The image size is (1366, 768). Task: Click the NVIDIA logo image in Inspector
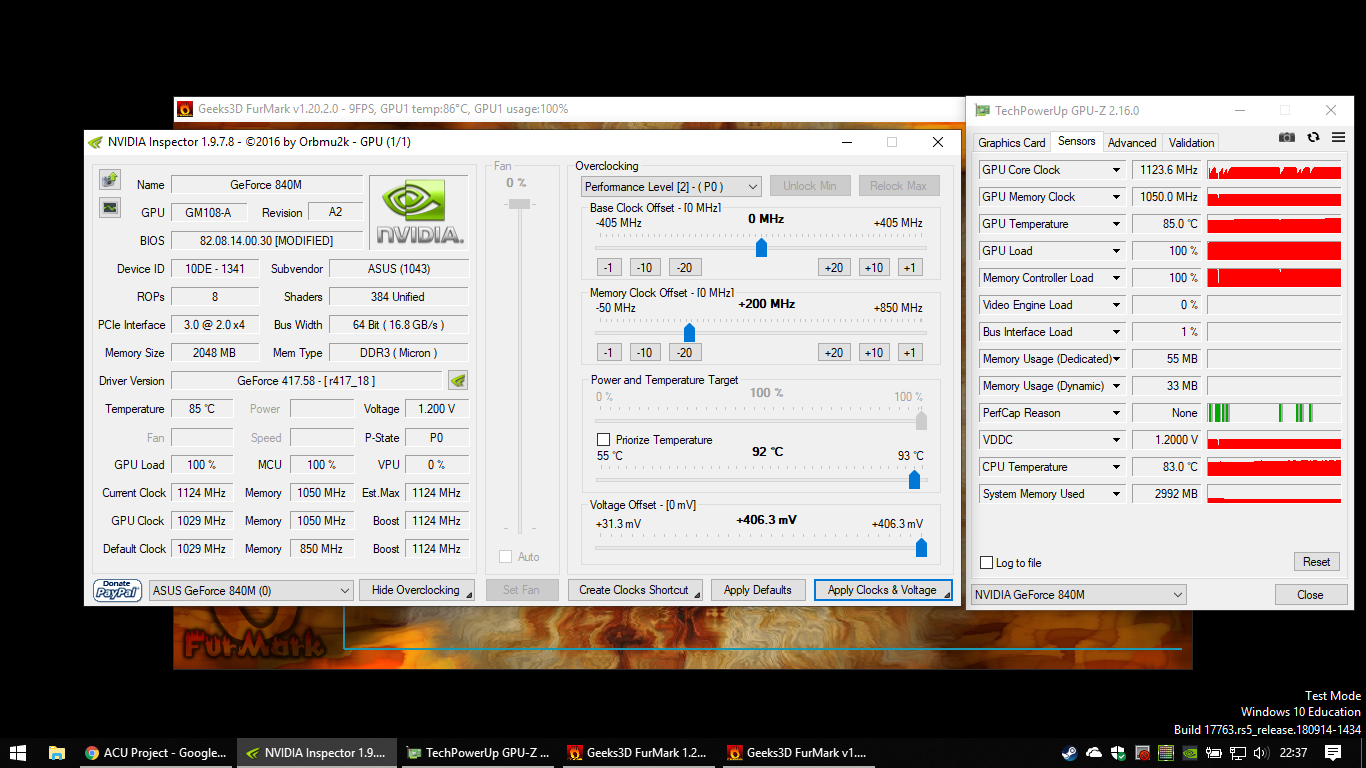419,213
